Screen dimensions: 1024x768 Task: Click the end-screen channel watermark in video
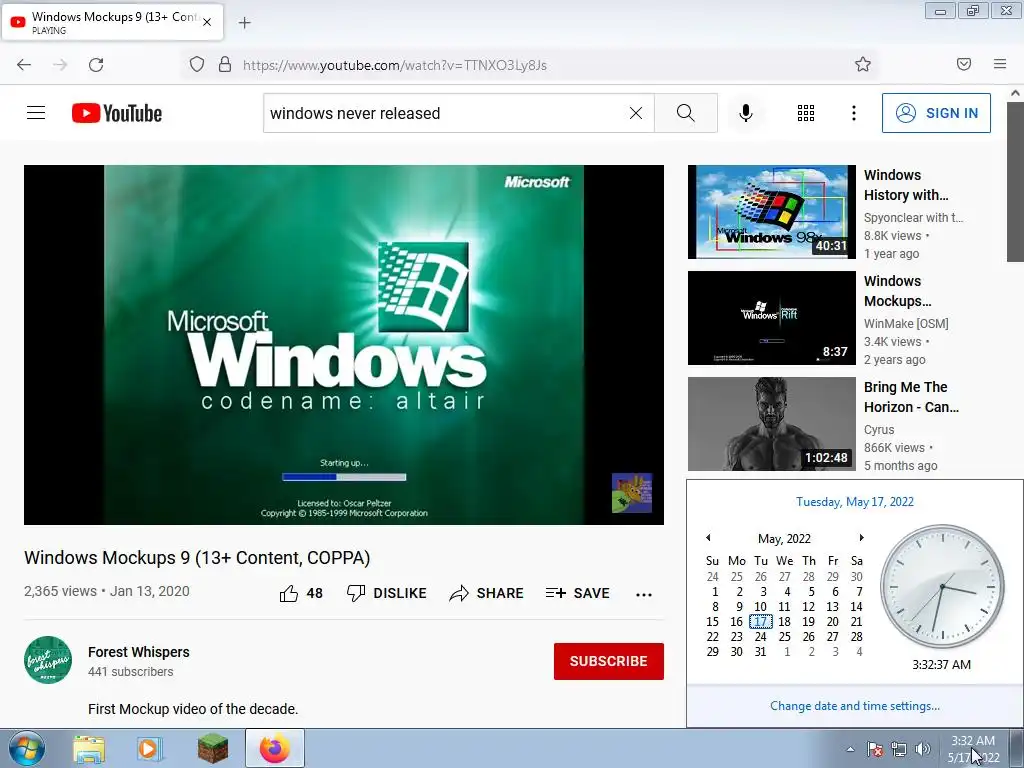click(632, 492)
